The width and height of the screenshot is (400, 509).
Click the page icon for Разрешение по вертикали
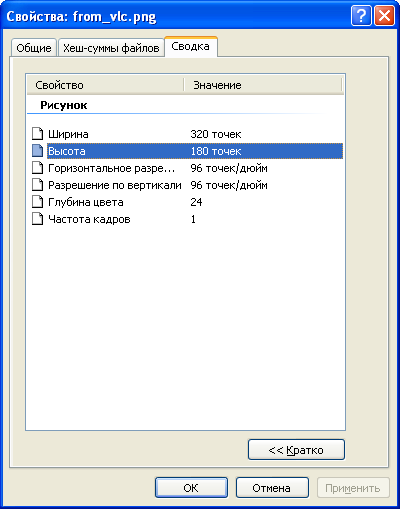(x=37, y=185)
